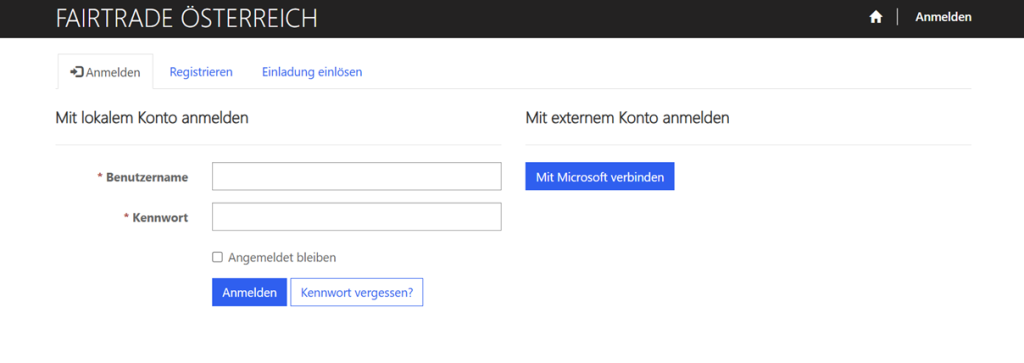Select the Mit externem Konto anmelden heading

pyautogui.click(x=628, y=119)
